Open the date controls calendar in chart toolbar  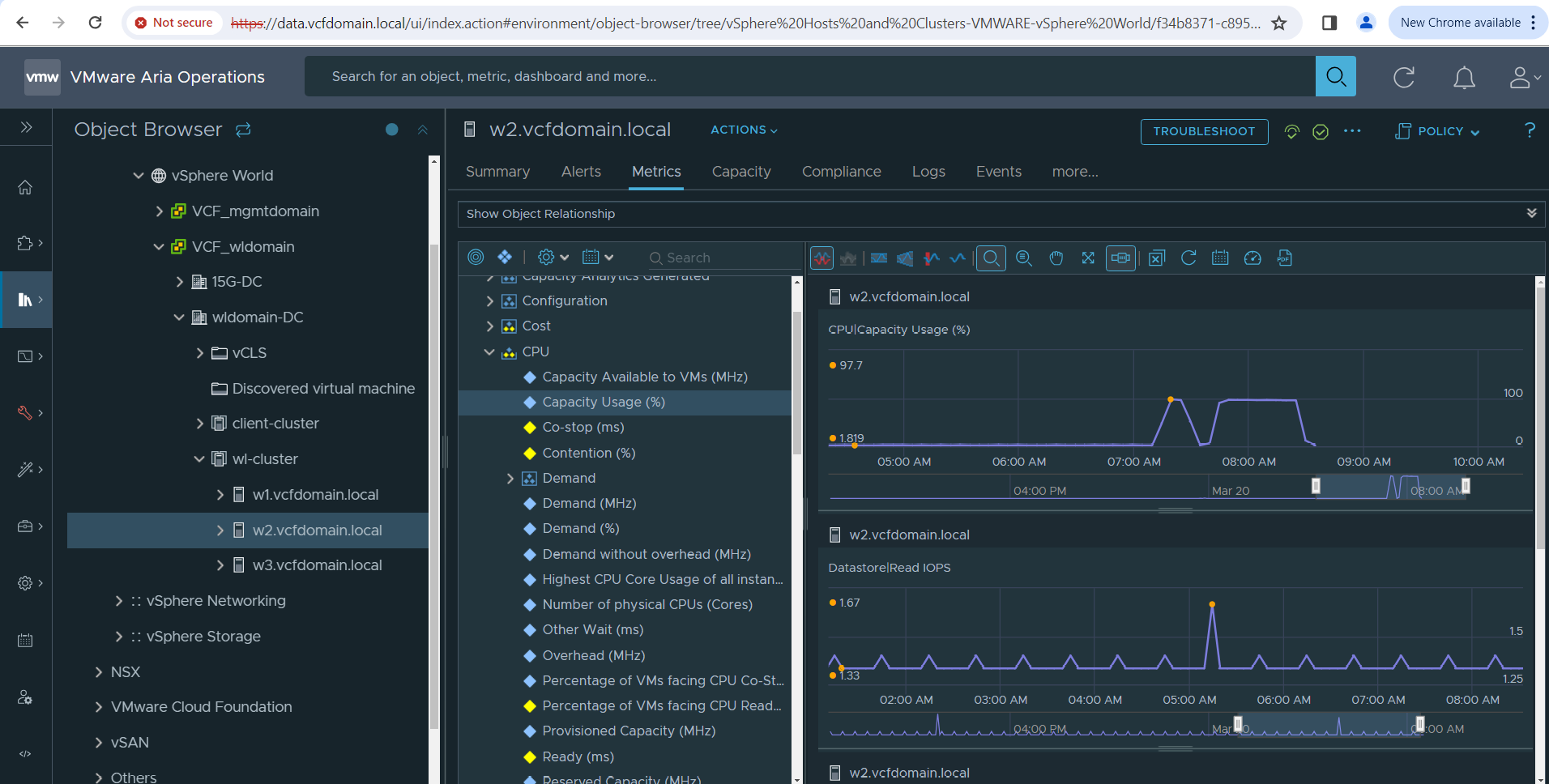point(1220,258)
